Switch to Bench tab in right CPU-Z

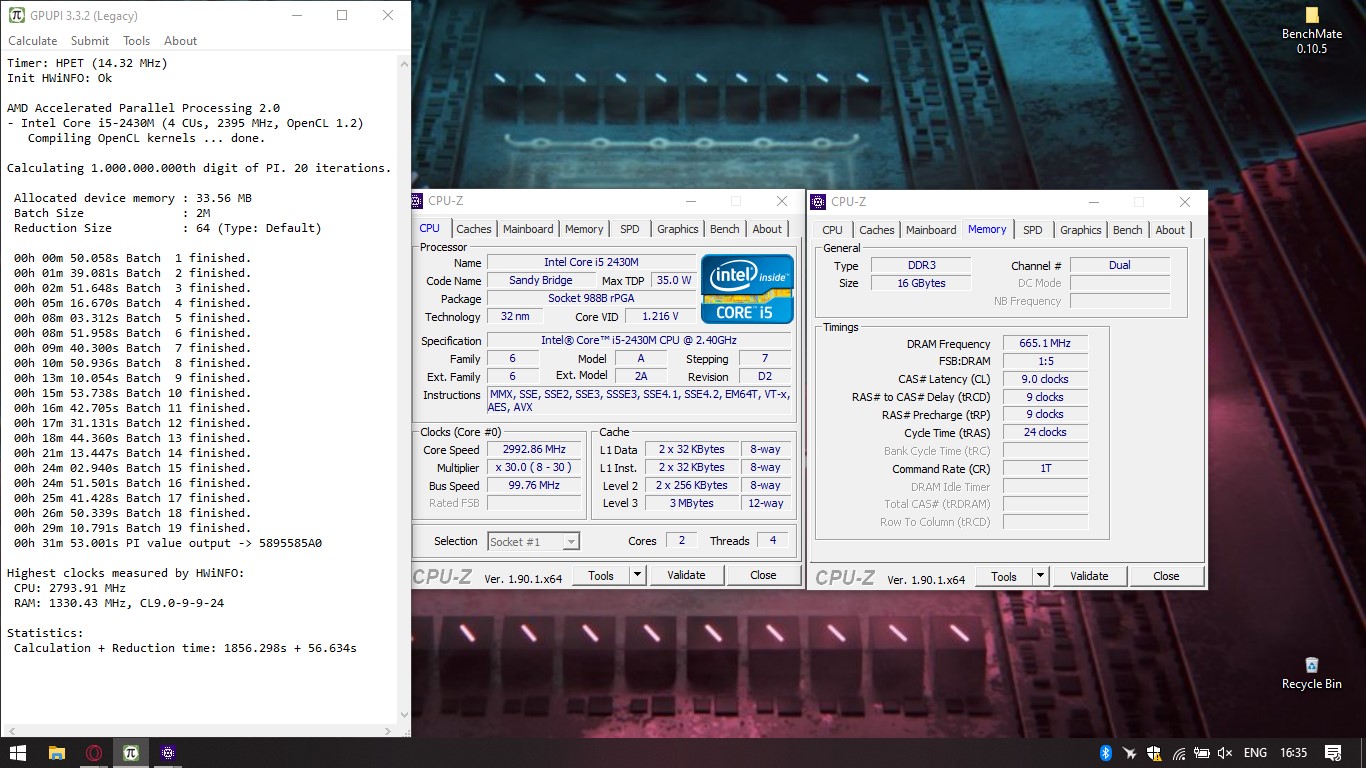(x=1128, y=230)
